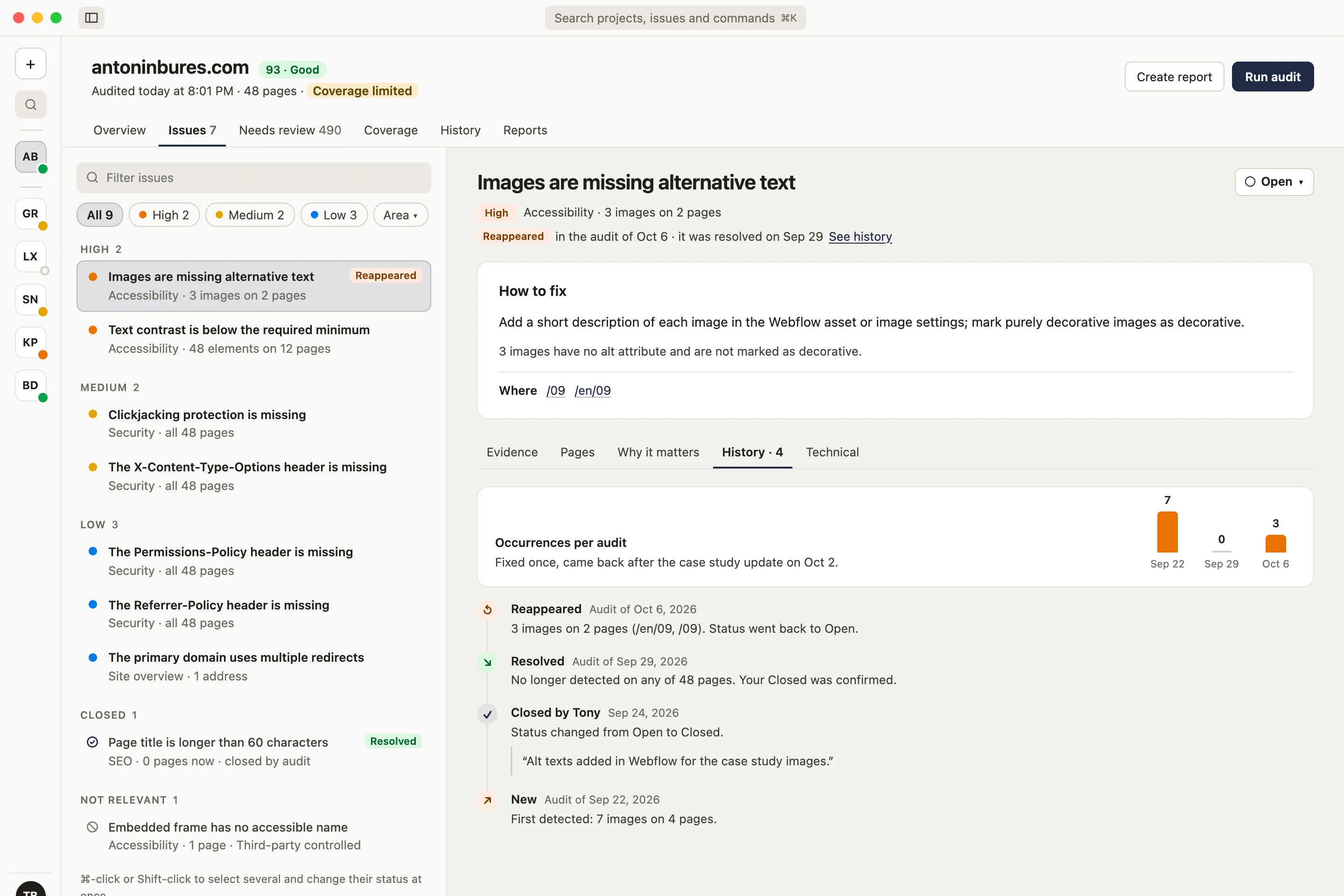Show the Technical tab

coord(832,452)
